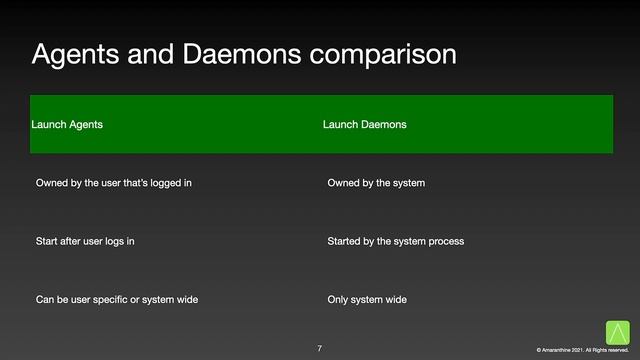Viewport: 640px width, 360px height.
Task: Click the green Amaranthine logo icon
Action: point(618,333)
